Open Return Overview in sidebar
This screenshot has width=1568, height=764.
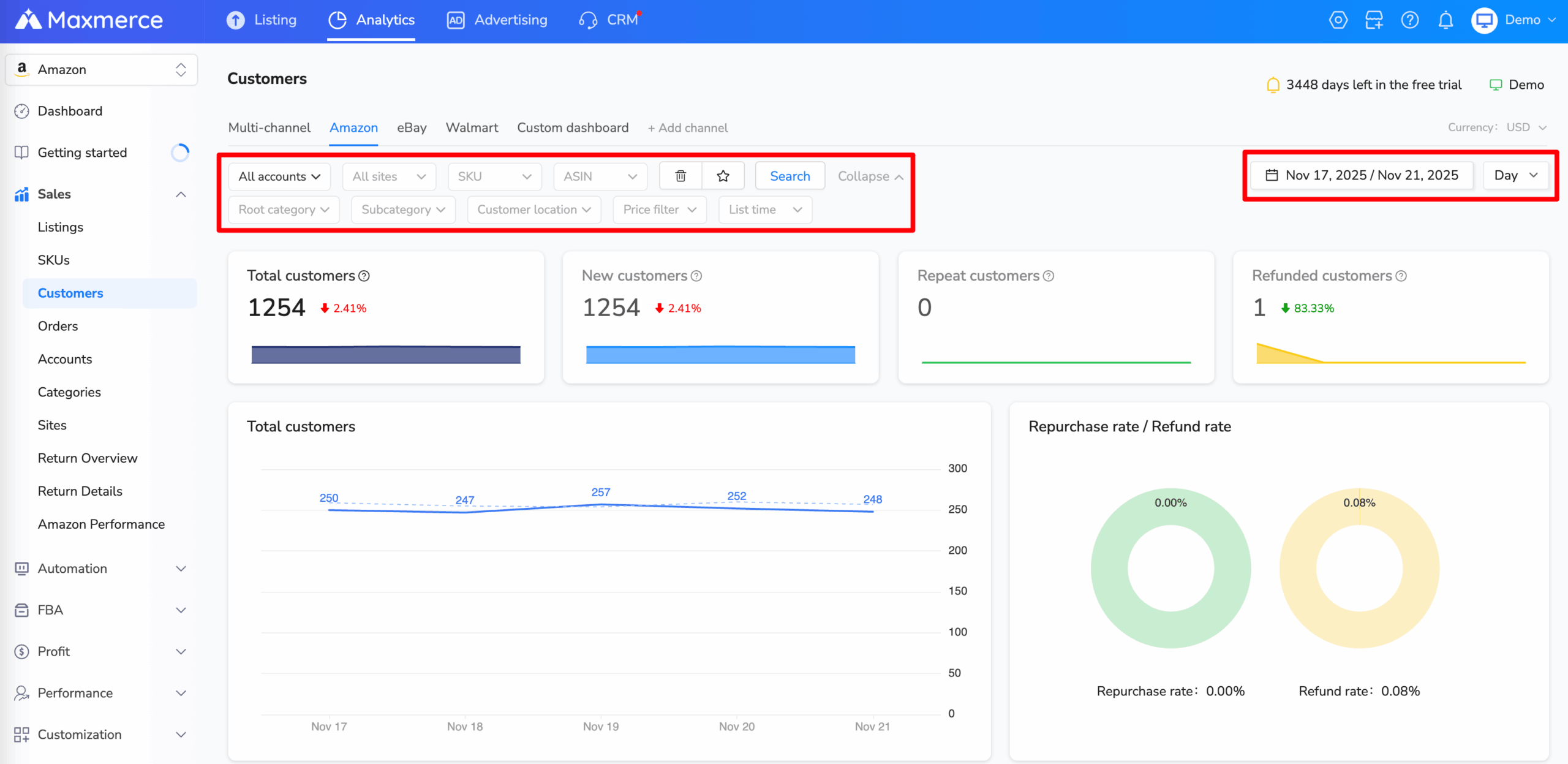coord(88,458)
